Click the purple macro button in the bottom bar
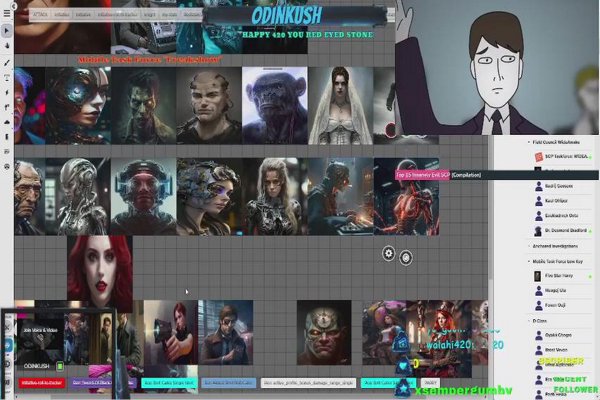Viewport: 600px width, 400px height. pyautogui.click(x=103, y=383)
